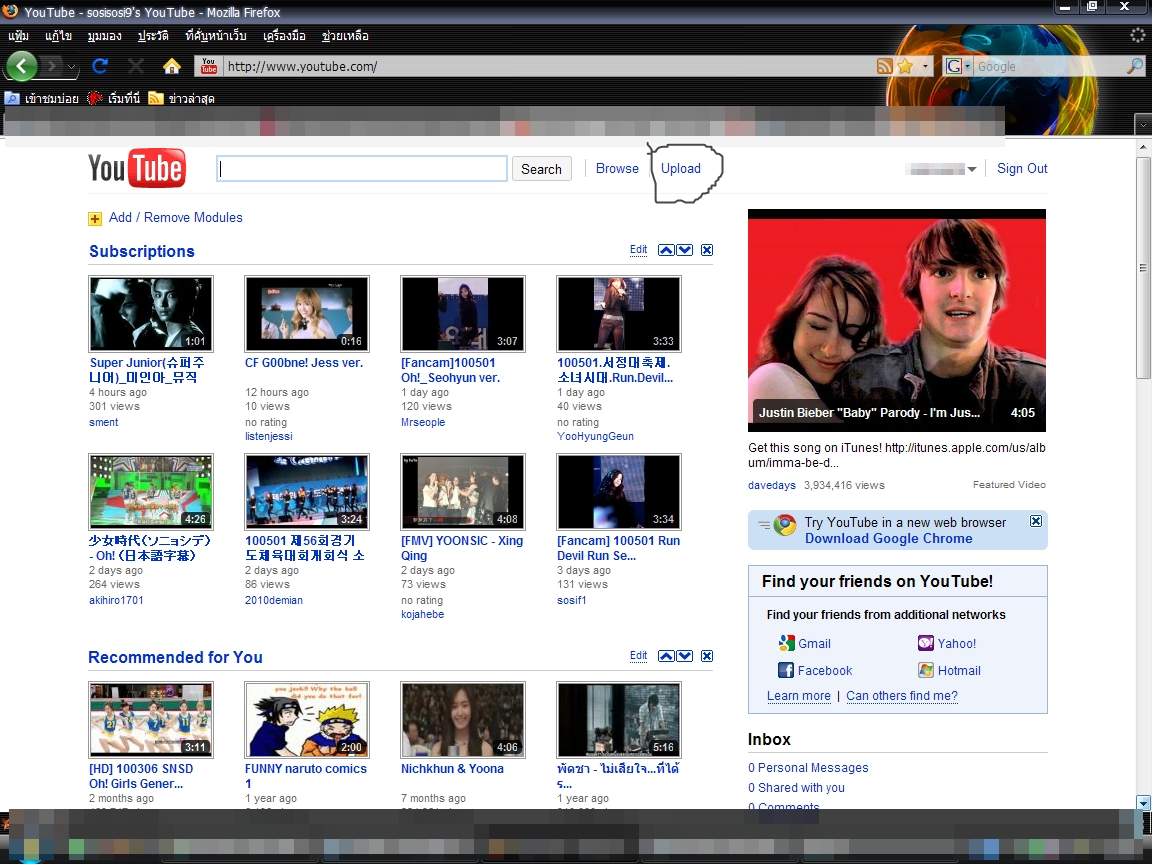Open 0 Personal Messages in Inbox

click(x=808, y=768)
